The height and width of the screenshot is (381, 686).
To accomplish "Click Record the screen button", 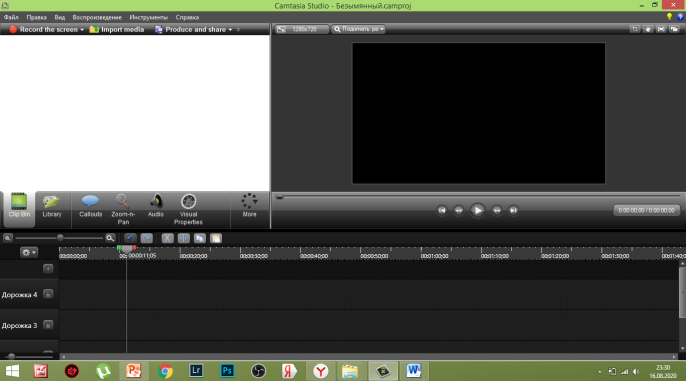I will (x=44, y=29).
